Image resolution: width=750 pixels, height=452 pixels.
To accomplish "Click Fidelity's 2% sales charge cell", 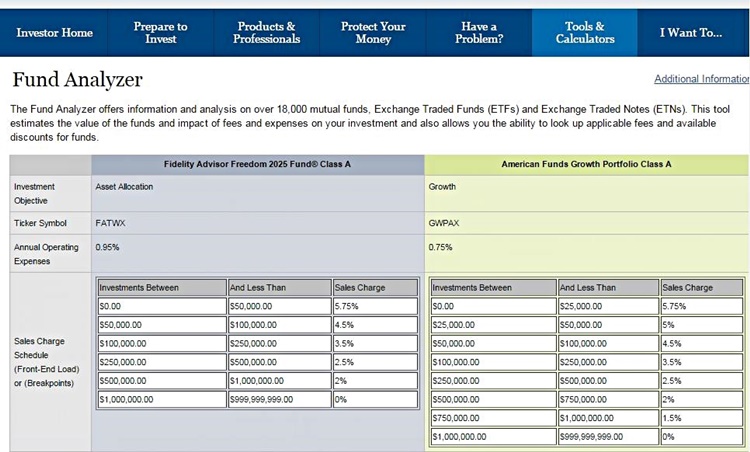I will 375,381.
